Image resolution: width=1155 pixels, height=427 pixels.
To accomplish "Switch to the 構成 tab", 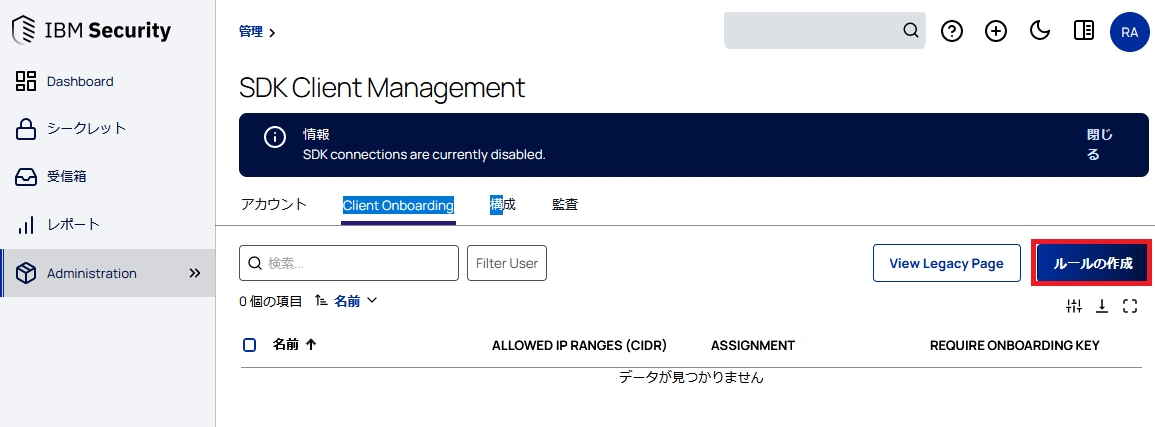I will point(503,205).
